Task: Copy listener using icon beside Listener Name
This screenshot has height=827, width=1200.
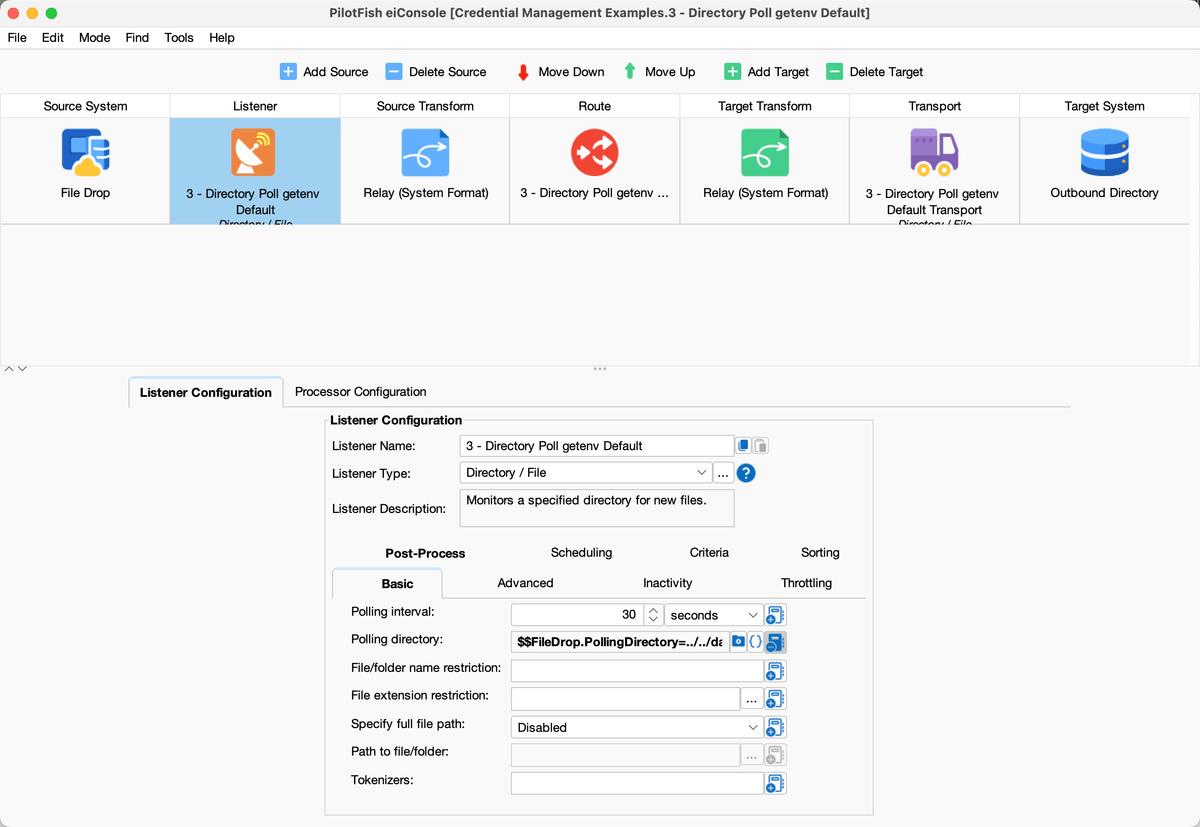Action: (x=744, y=446)
